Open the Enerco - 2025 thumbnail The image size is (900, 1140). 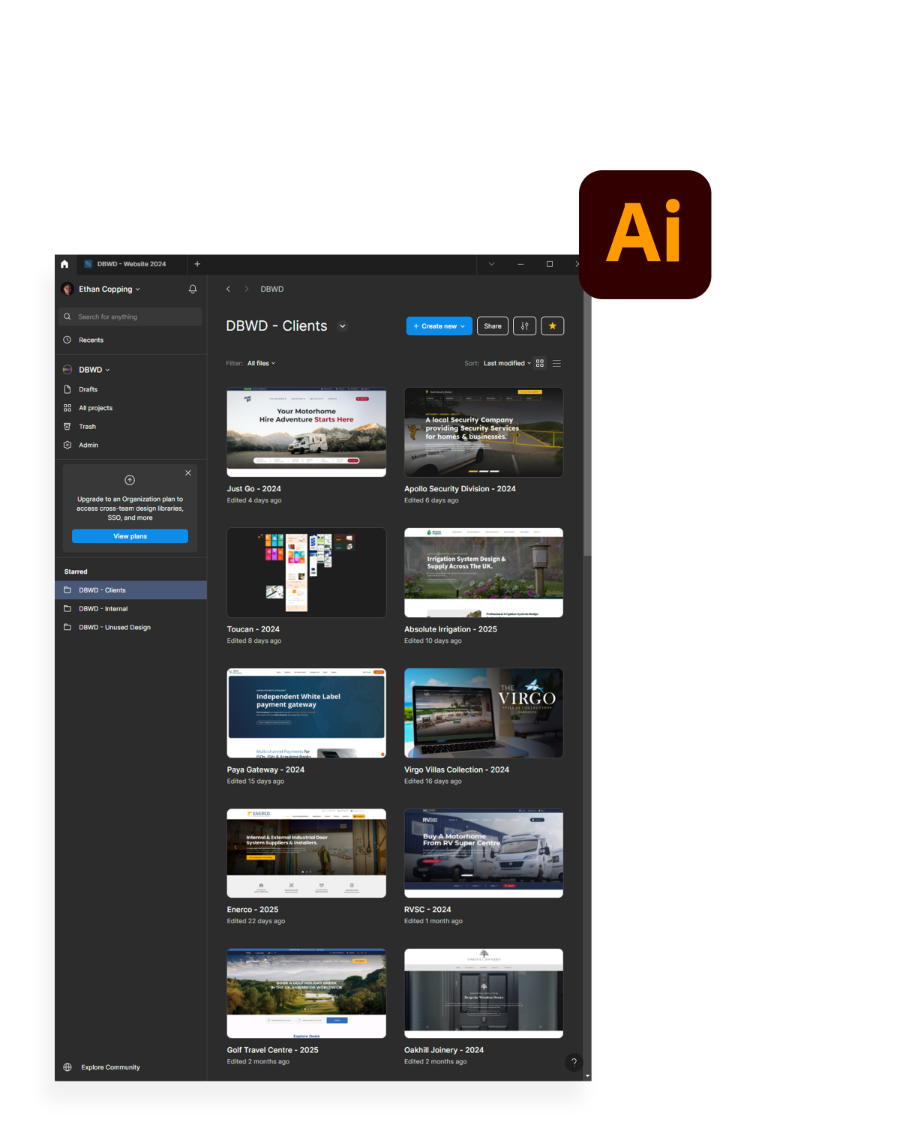tap(306, 853)
